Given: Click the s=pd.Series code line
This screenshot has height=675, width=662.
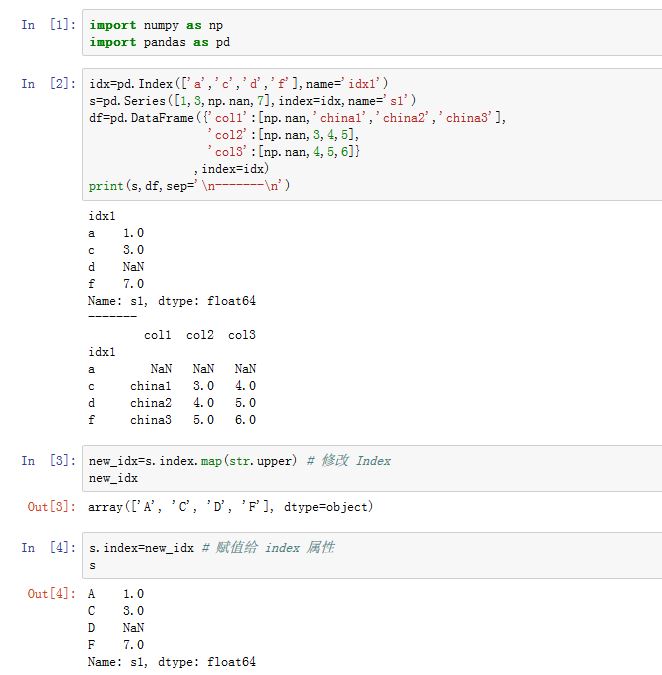Looking at the screenshot, I should coord(252,100).
